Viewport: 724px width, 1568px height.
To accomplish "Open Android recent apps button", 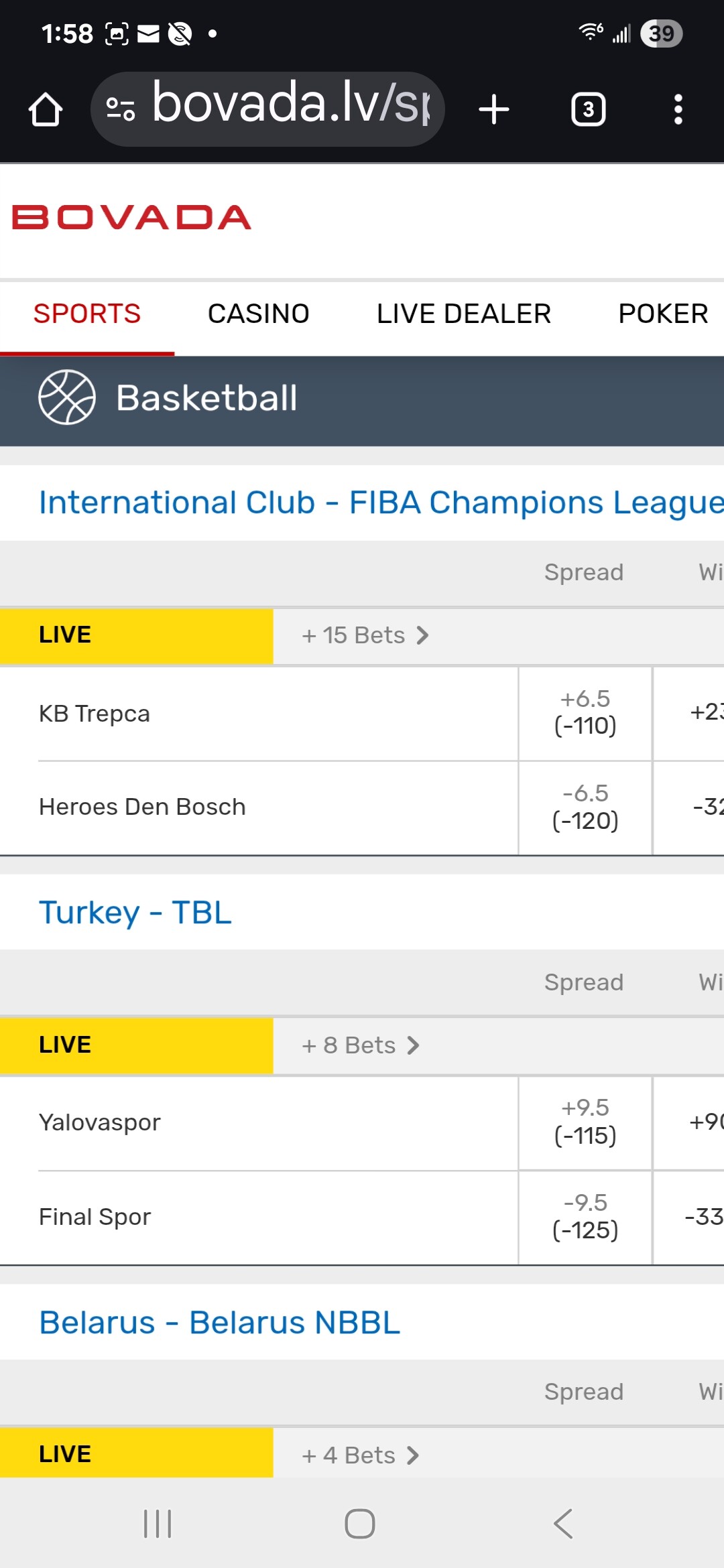I will [x=158, y=1524].
